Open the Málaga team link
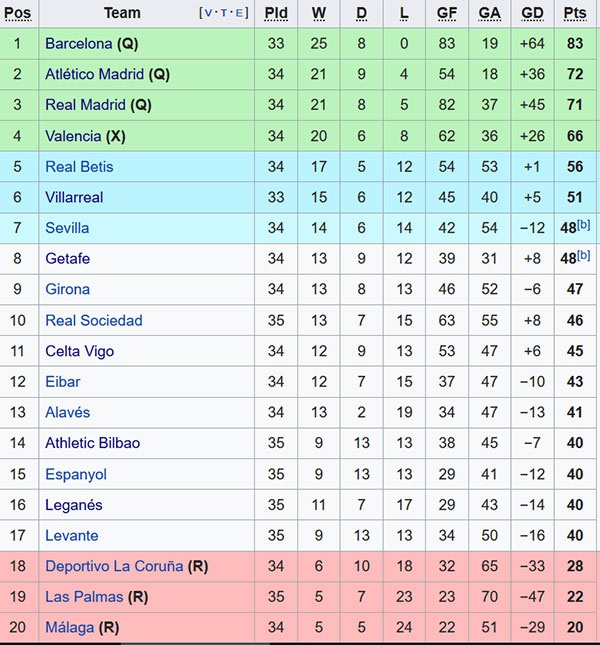The height and width of the screenshot is (645, 600). [69, 628]
